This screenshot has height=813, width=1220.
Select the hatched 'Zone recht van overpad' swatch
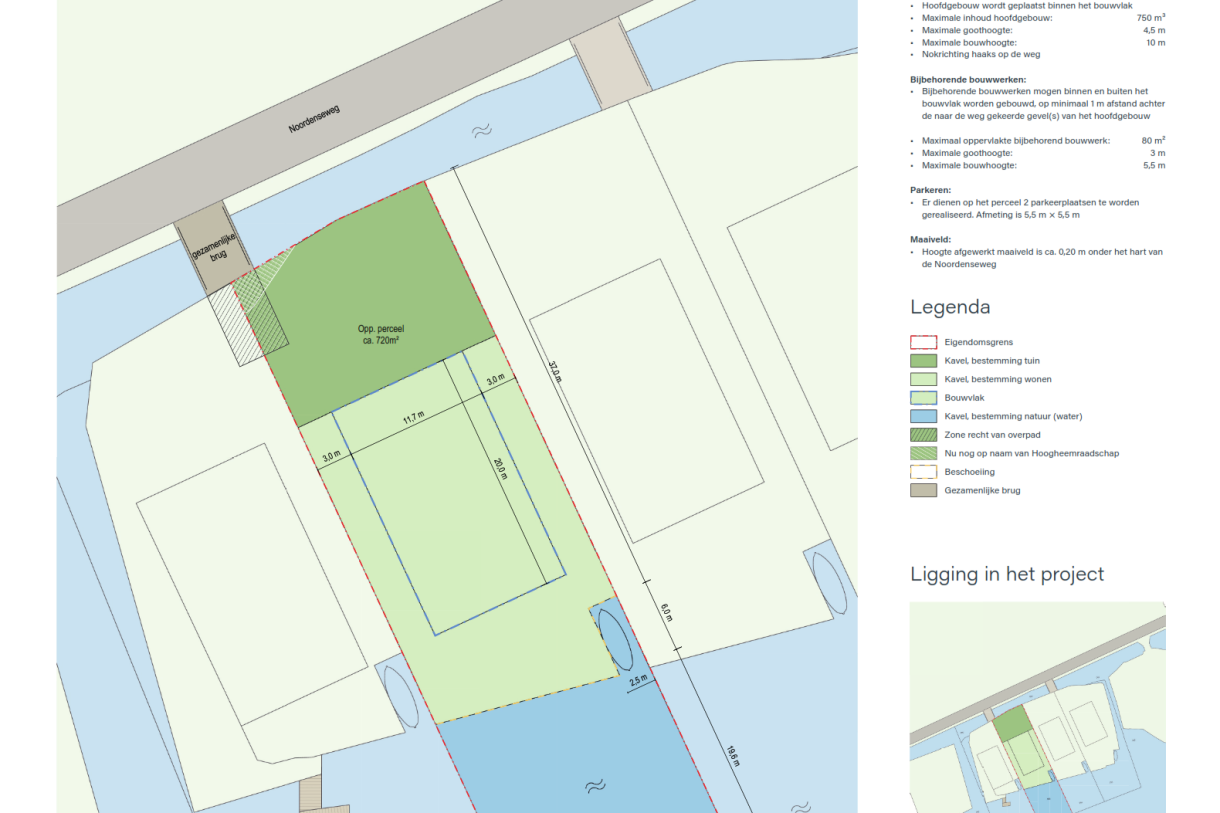pos(922,435)
